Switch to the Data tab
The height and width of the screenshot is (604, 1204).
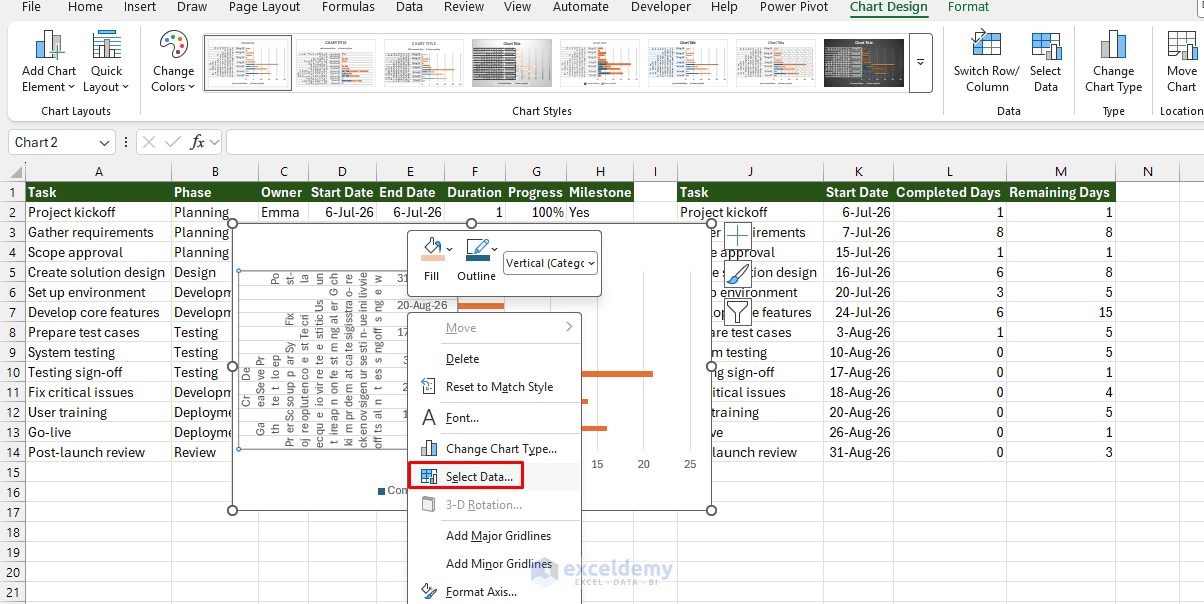click(409, 7)
